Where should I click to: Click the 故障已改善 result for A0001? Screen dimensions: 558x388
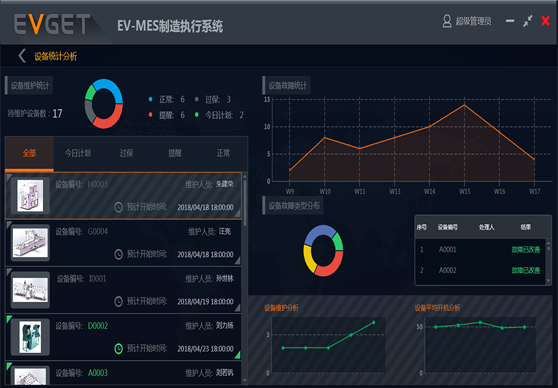click(x=526, y=250)
